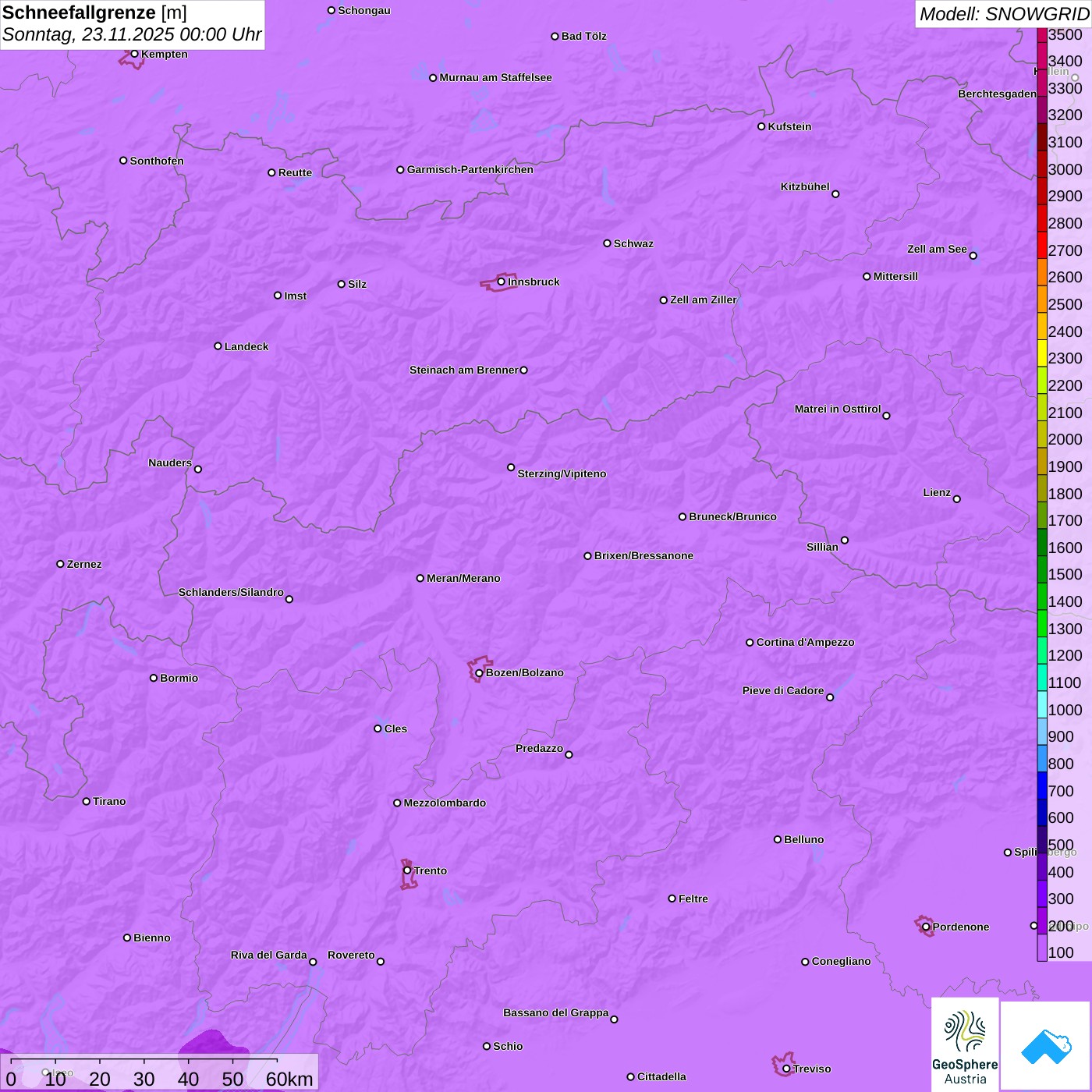Click the Bassano del Grappa label
This screenshot has height=1092, width=1092.
[555, 1012]
